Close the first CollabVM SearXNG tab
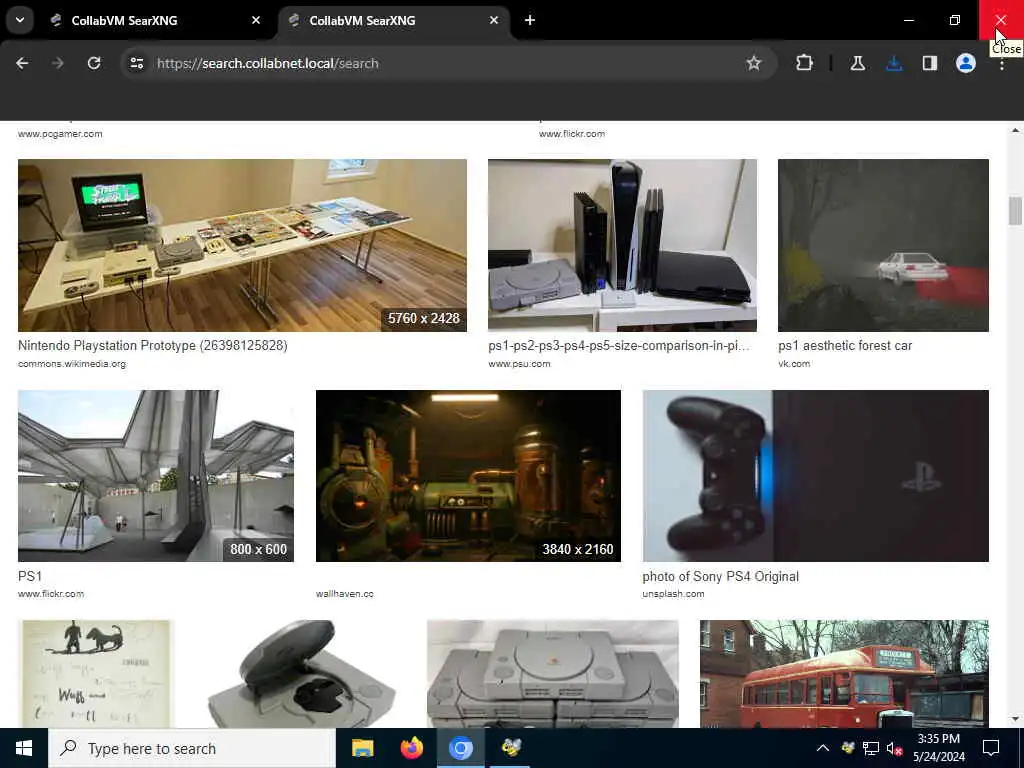1024x768 pixels. click(256, 20)
